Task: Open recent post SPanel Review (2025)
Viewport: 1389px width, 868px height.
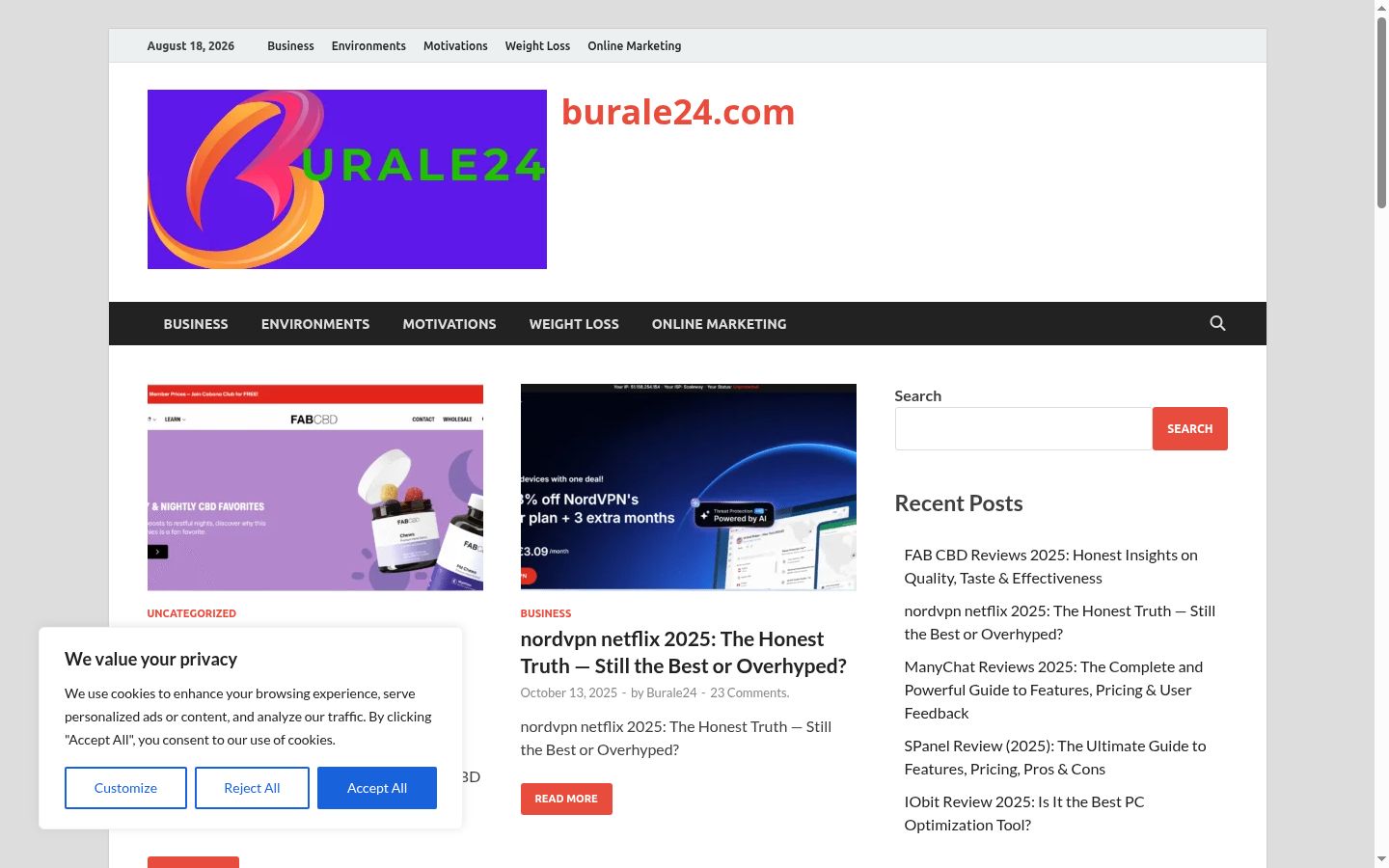Action: 1055,757
